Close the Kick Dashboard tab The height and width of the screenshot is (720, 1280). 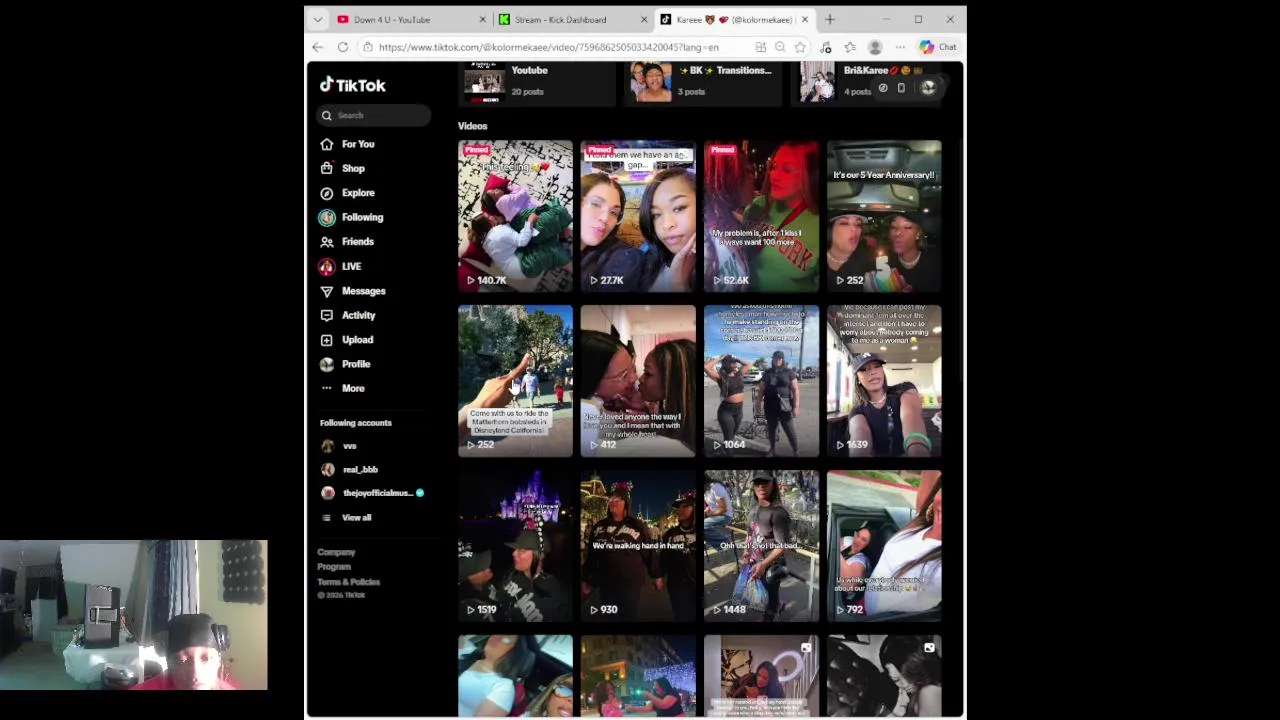[x=644, y=19]
